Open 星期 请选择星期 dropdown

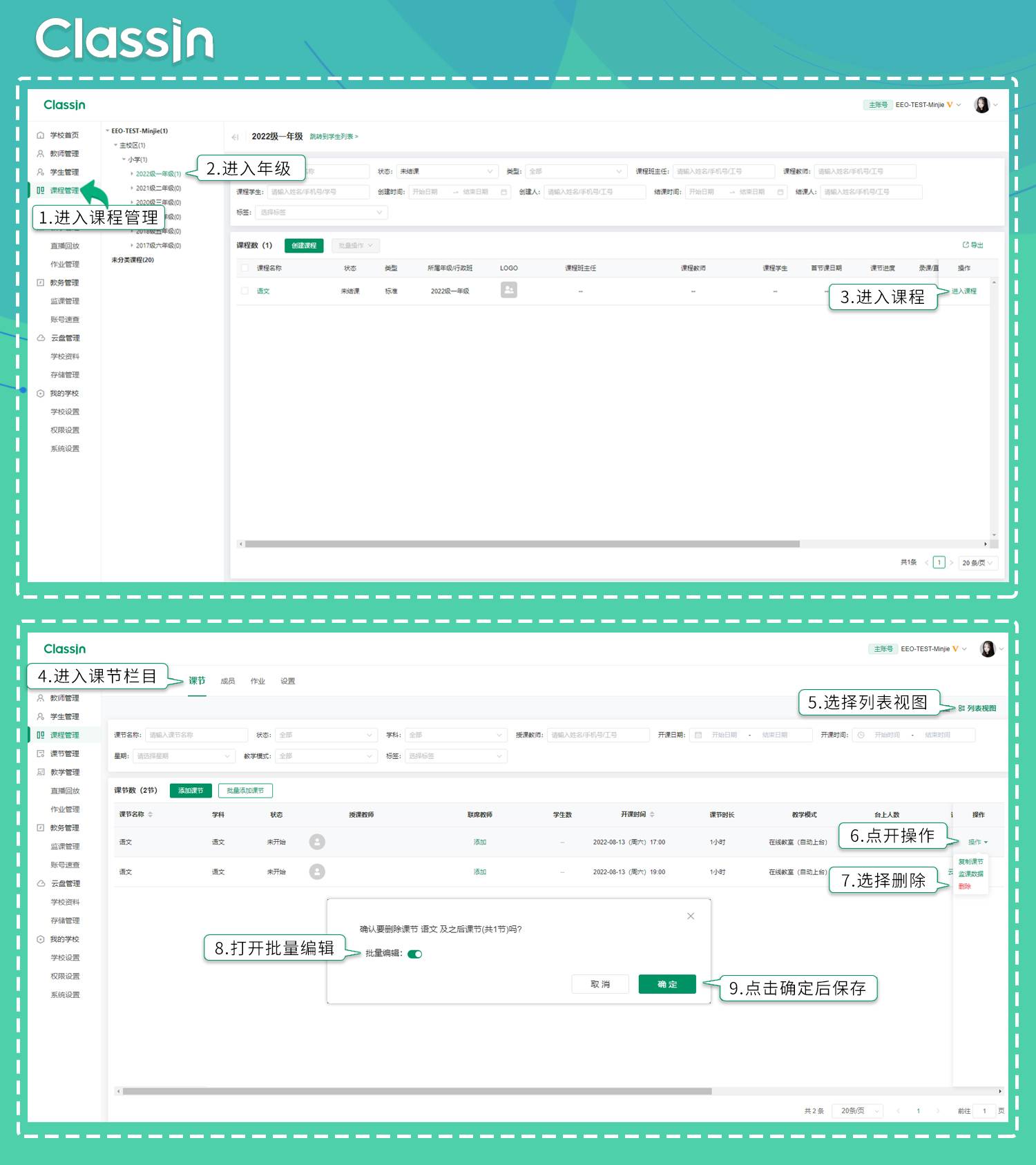184,756
